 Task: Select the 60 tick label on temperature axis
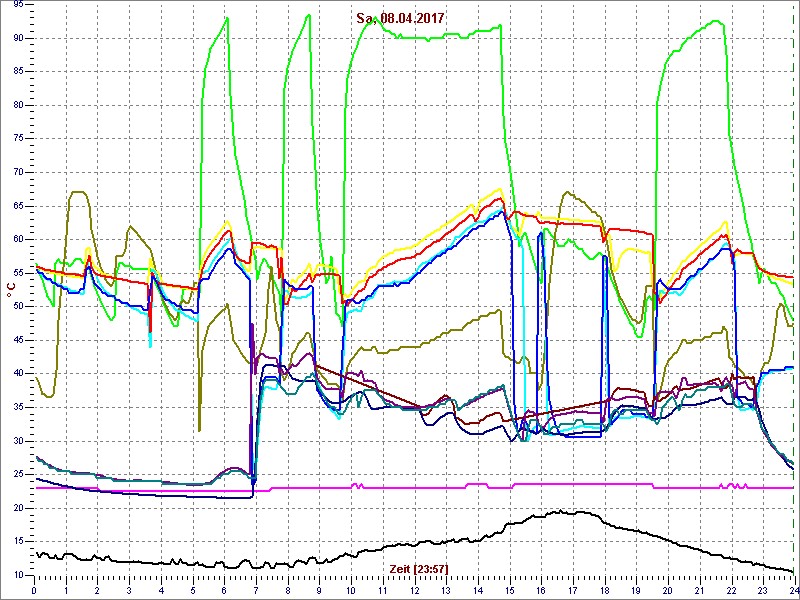point(17,240)
